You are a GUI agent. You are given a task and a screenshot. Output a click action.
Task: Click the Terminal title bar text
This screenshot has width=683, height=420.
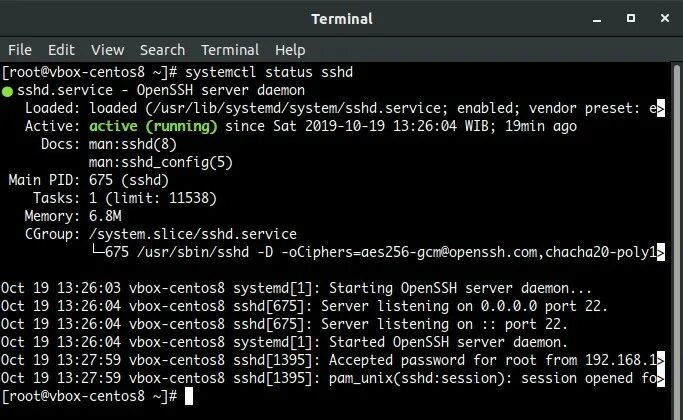point(342,19)
